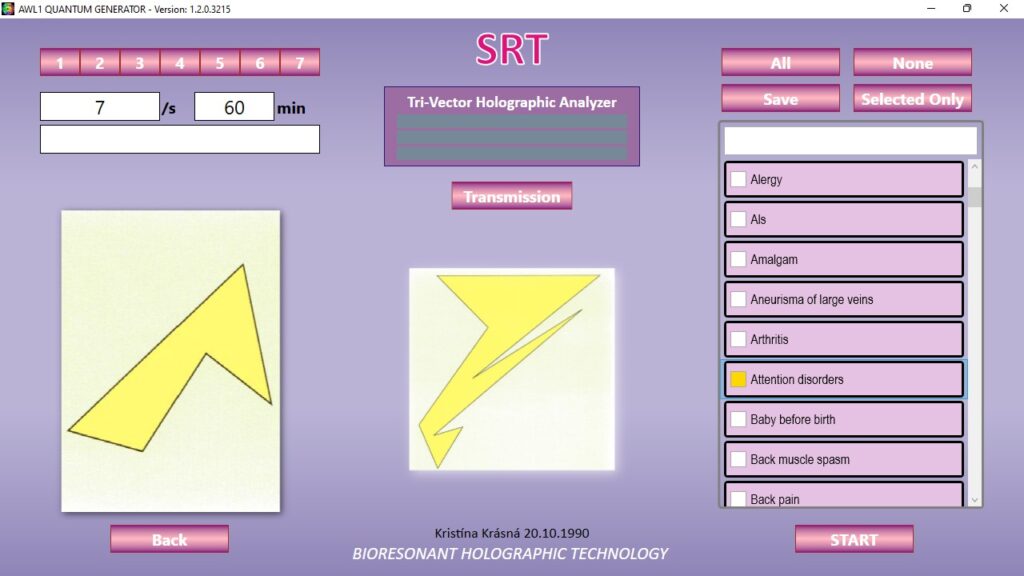Tick the Back muscle spasm checkbox
Image resolution: width=1024 pixels, height=576 pixels.
tap(738, 460)
